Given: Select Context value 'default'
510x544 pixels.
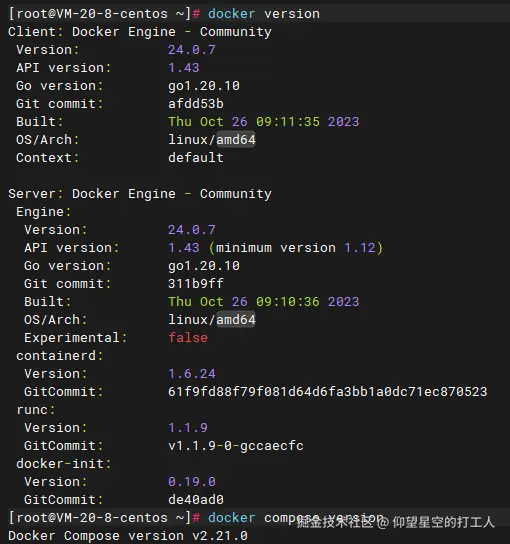Looking at the screenshot, I should 196,158.
